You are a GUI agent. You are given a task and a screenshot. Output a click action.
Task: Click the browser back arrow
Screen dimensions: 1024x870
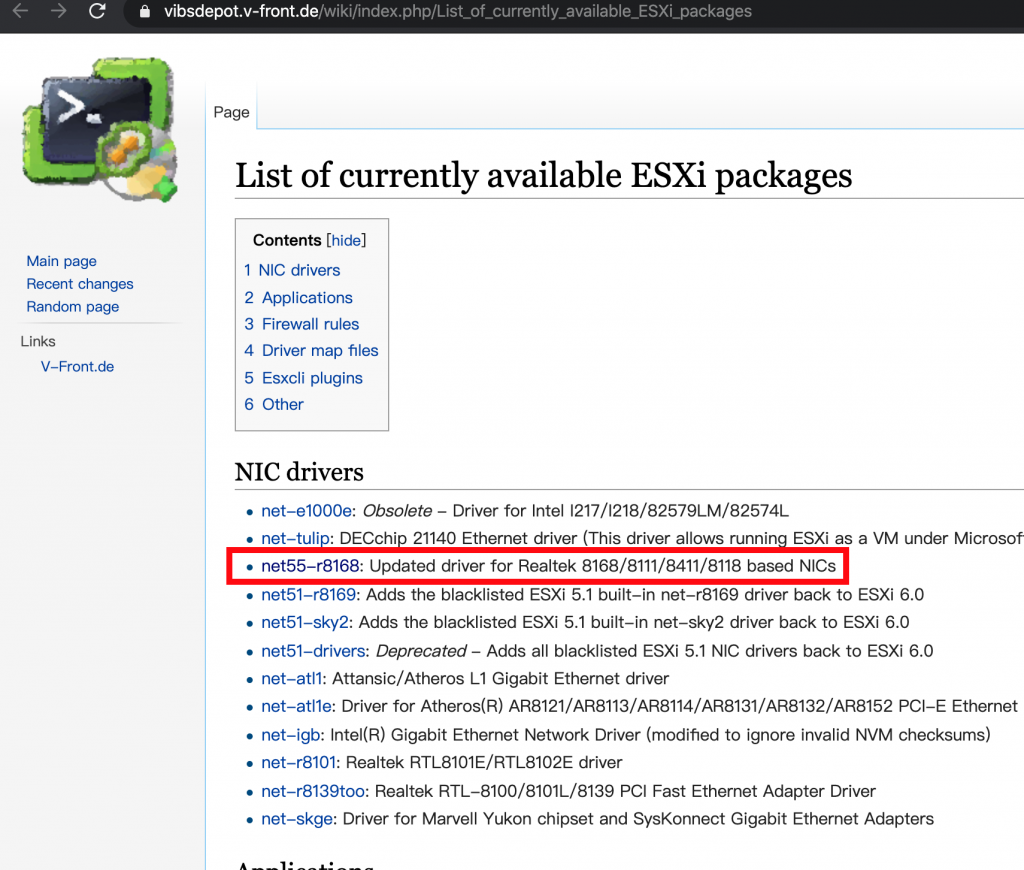[x=22, y=12]
